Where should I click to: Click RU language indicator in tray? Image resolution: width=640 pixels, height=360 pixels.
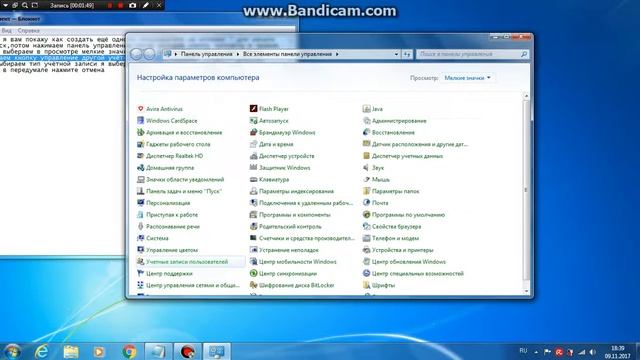[x=523, y=351]
